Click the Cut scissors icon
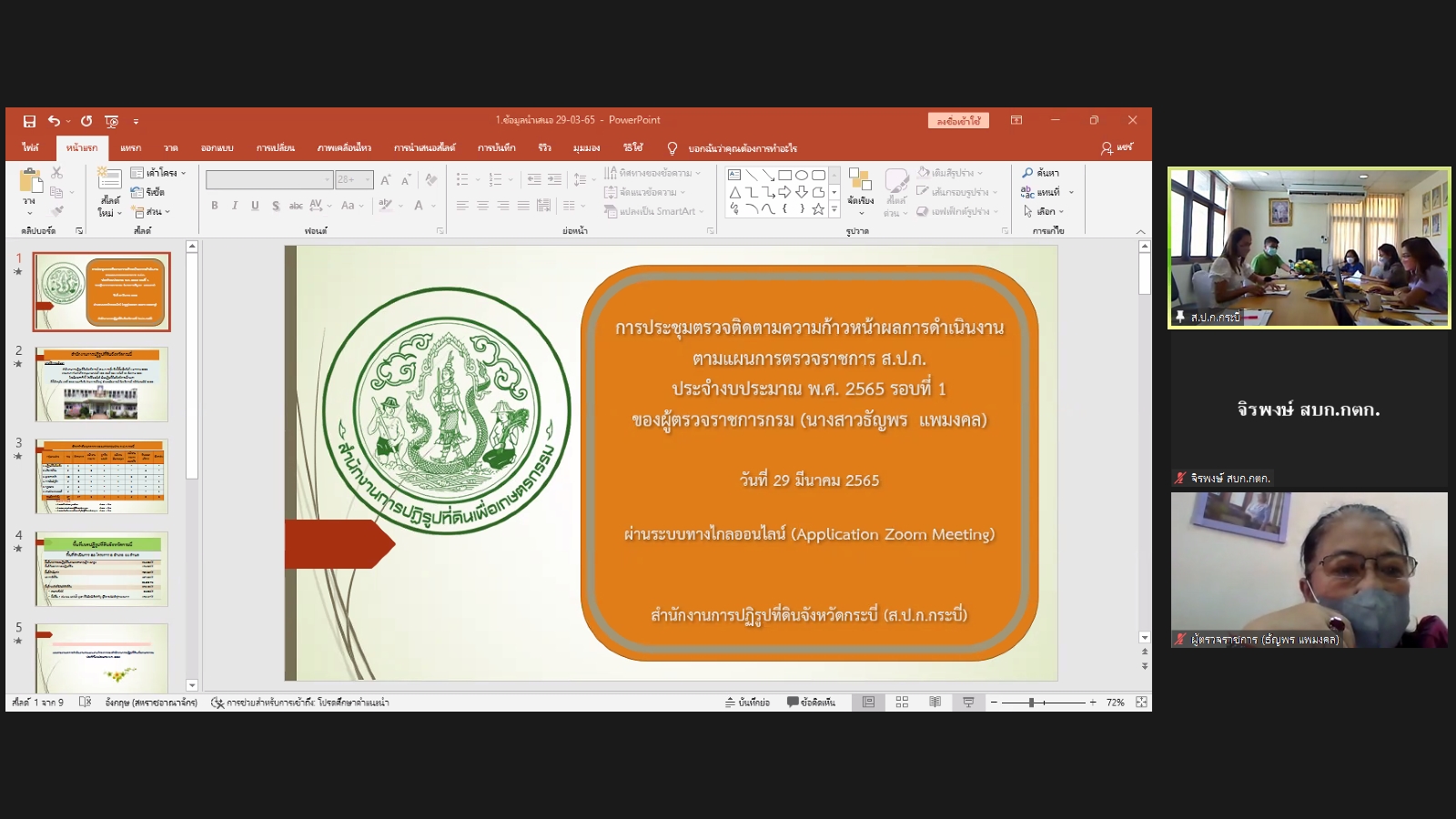 (x=56, y=172)
